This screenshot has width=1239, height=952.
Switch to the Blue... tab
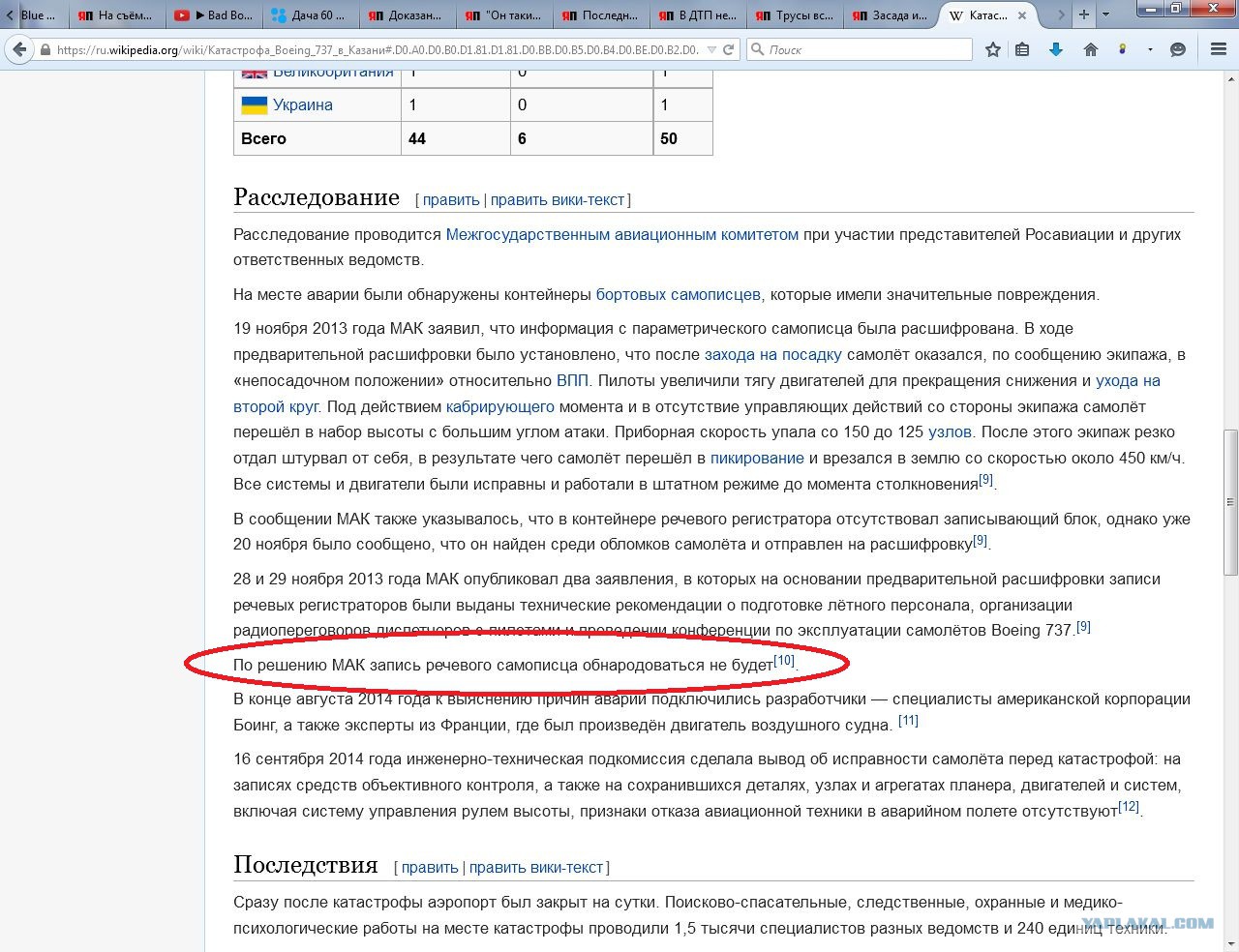click(39, 15)
